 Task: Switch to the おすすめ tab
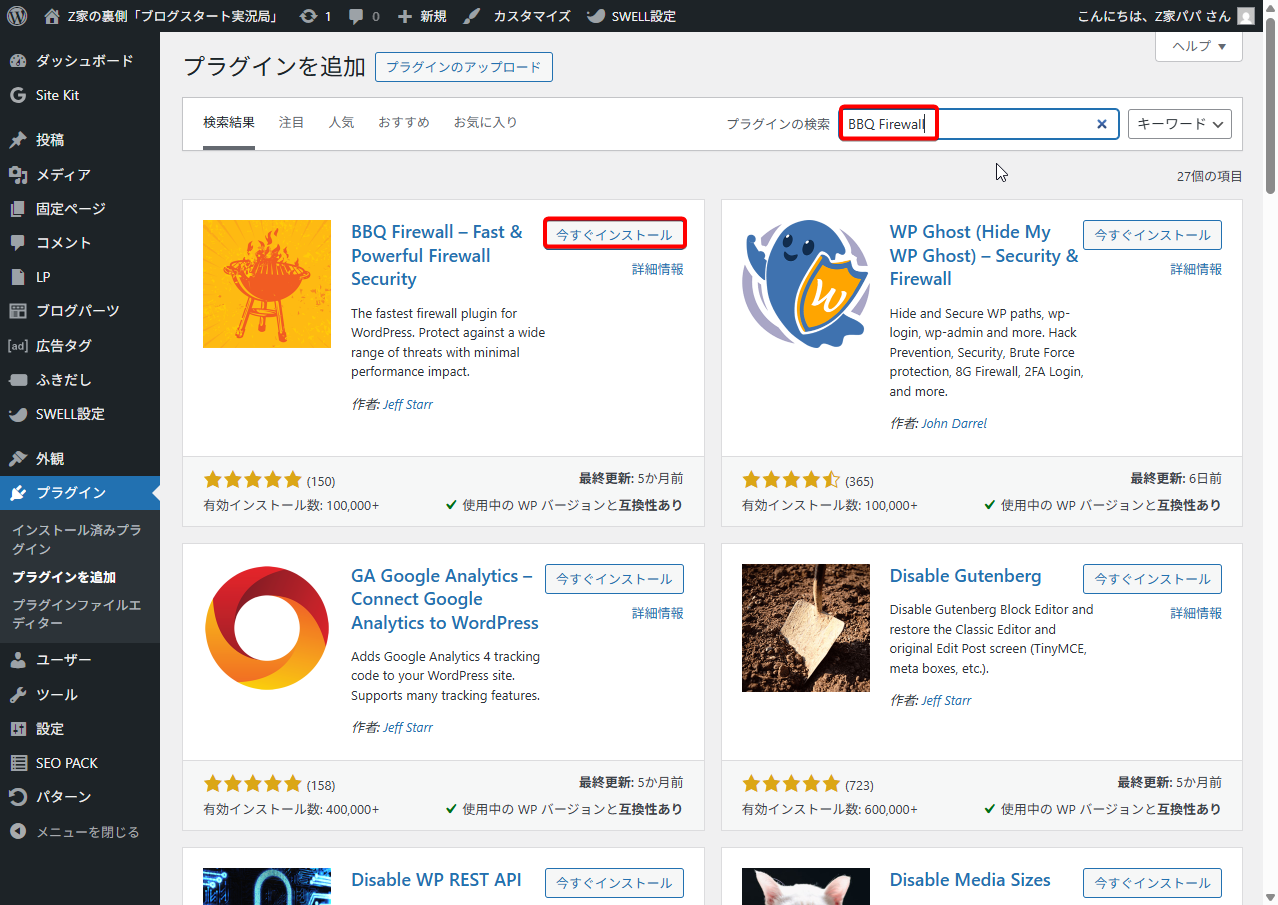click(x=404, y=123)
